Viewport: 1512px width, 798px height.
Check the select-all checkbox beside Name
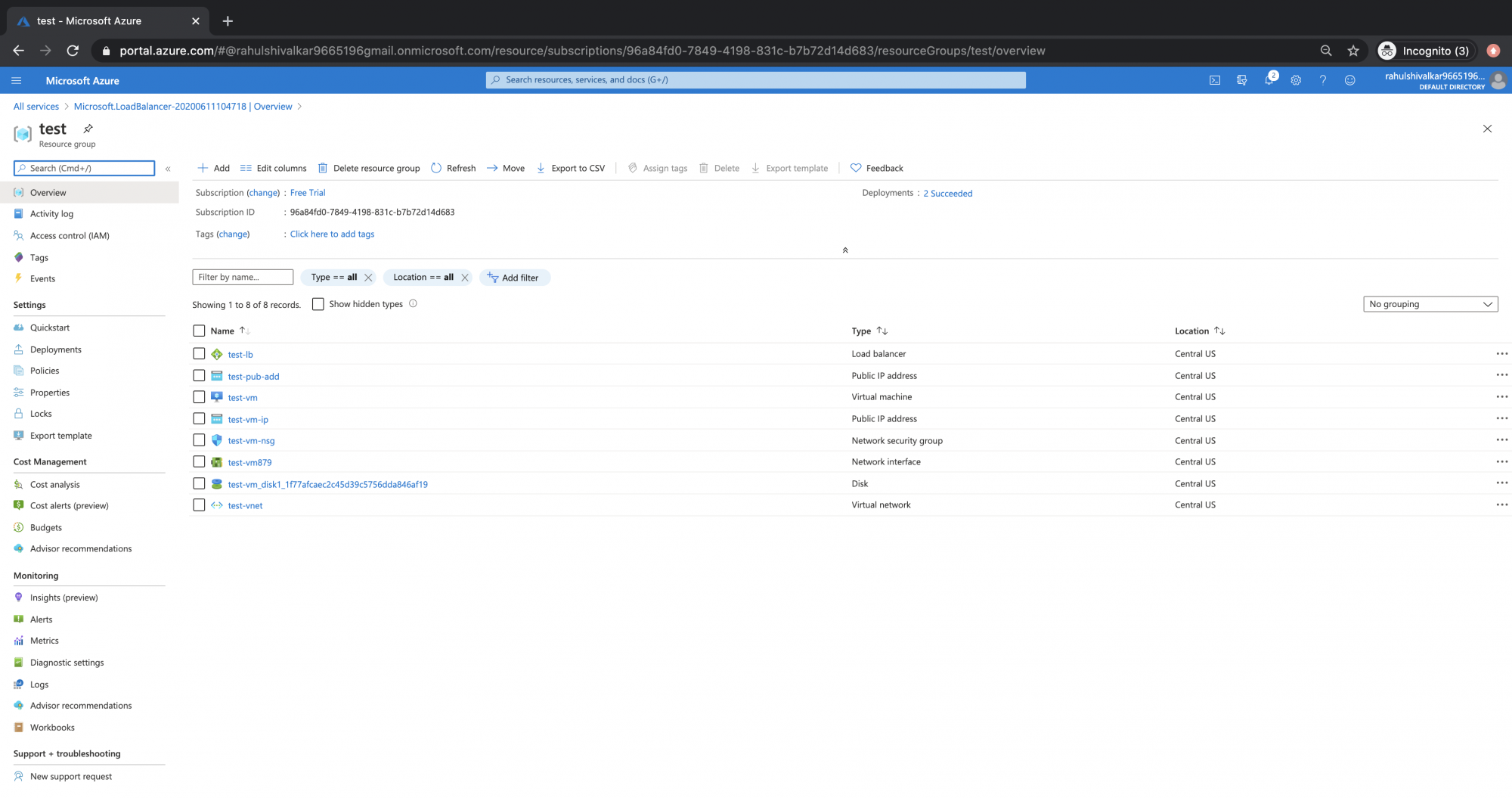click(199, 331)
